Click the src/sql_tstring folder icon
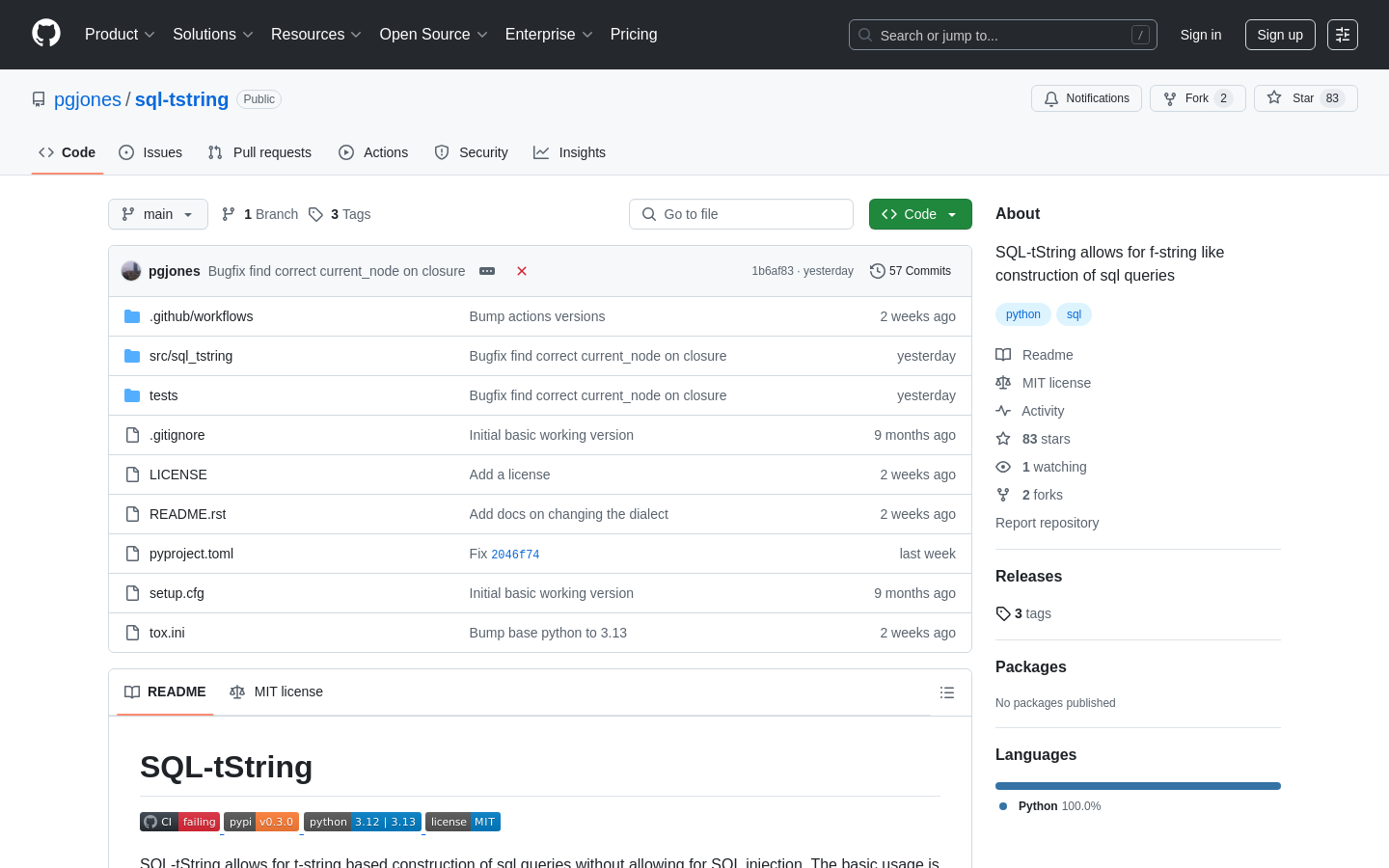The image size is (1389, 868). [x=132, y=356]
